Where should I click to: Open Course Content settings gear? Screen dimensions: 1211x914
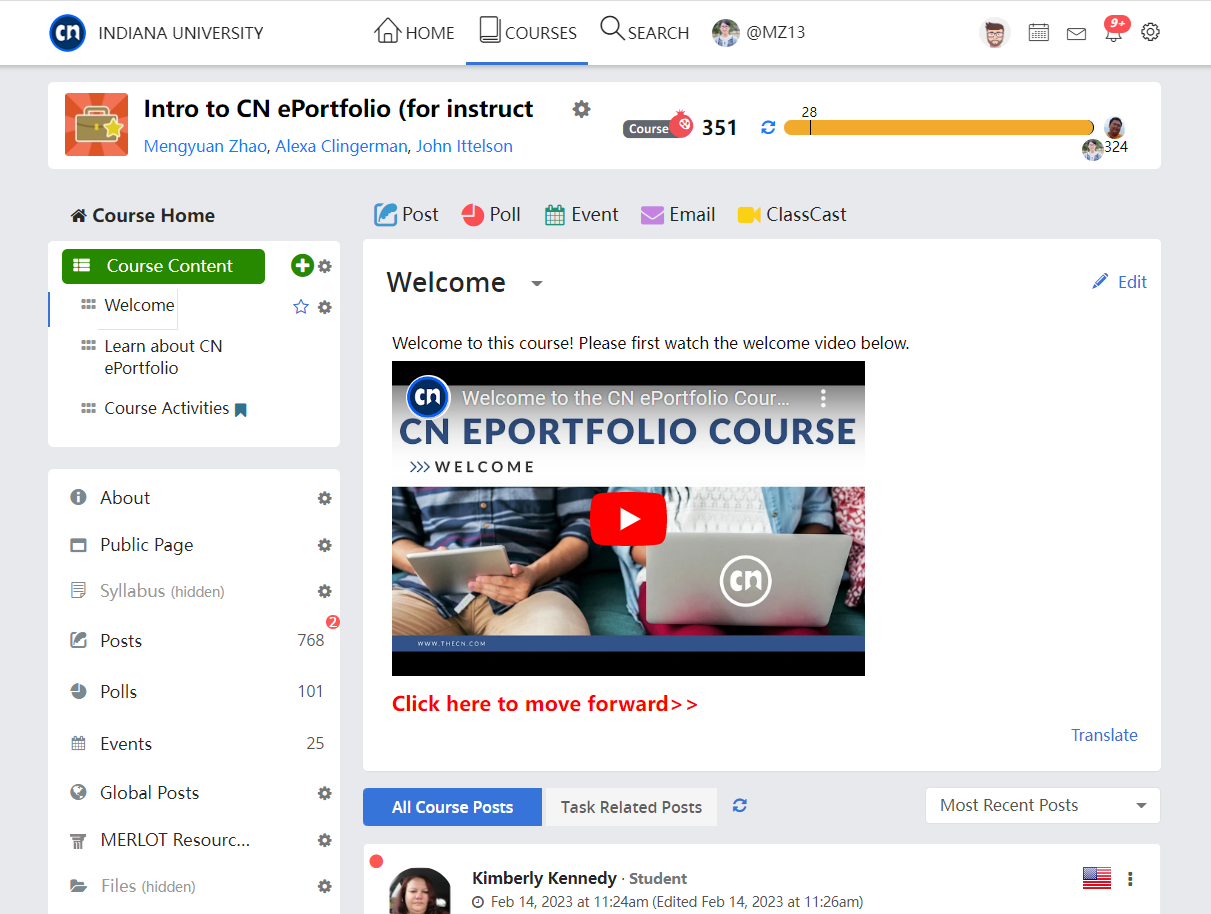pyautogui.click(x=325, y=267)
